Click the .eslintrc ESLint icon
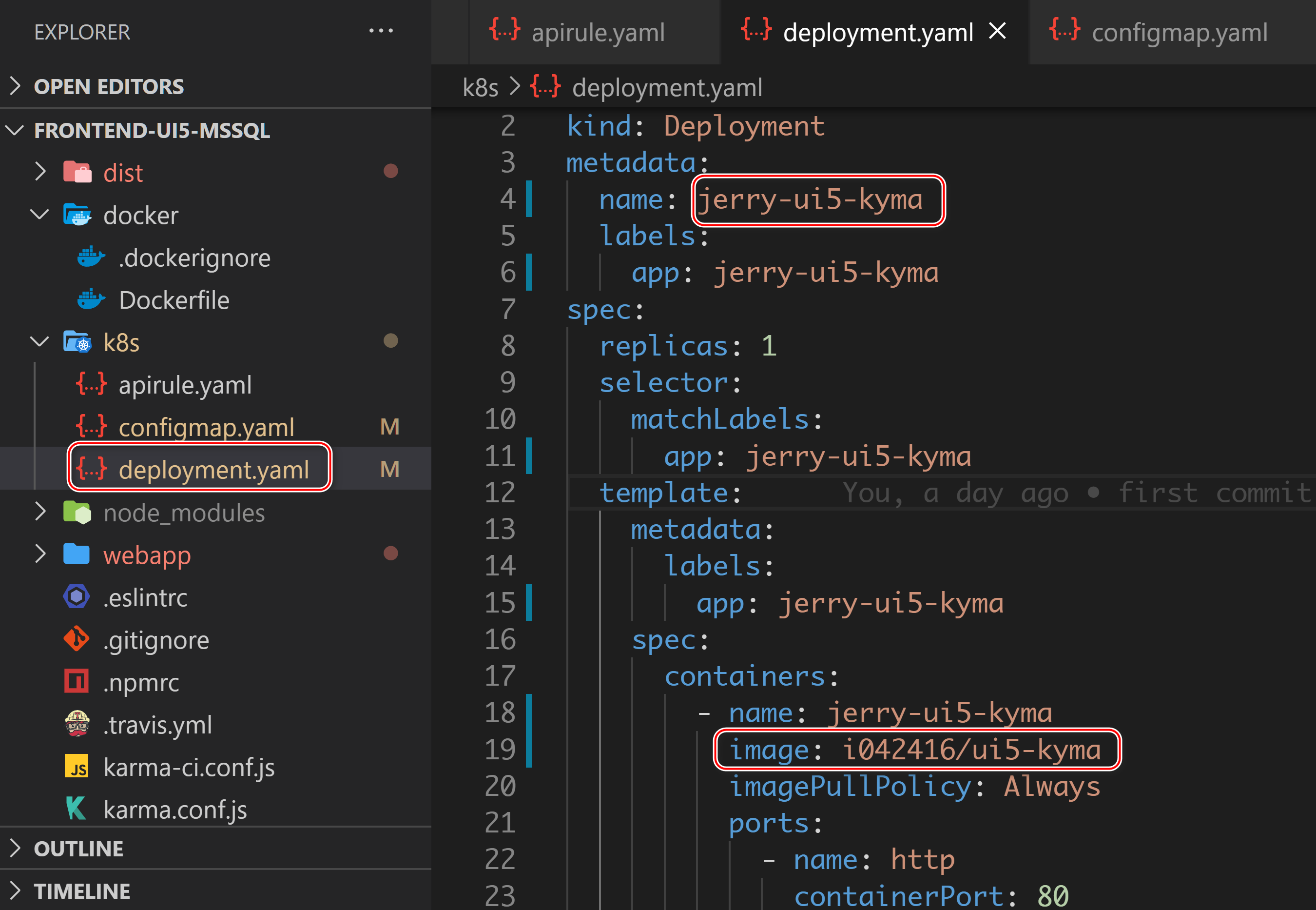 coord(77,597)
